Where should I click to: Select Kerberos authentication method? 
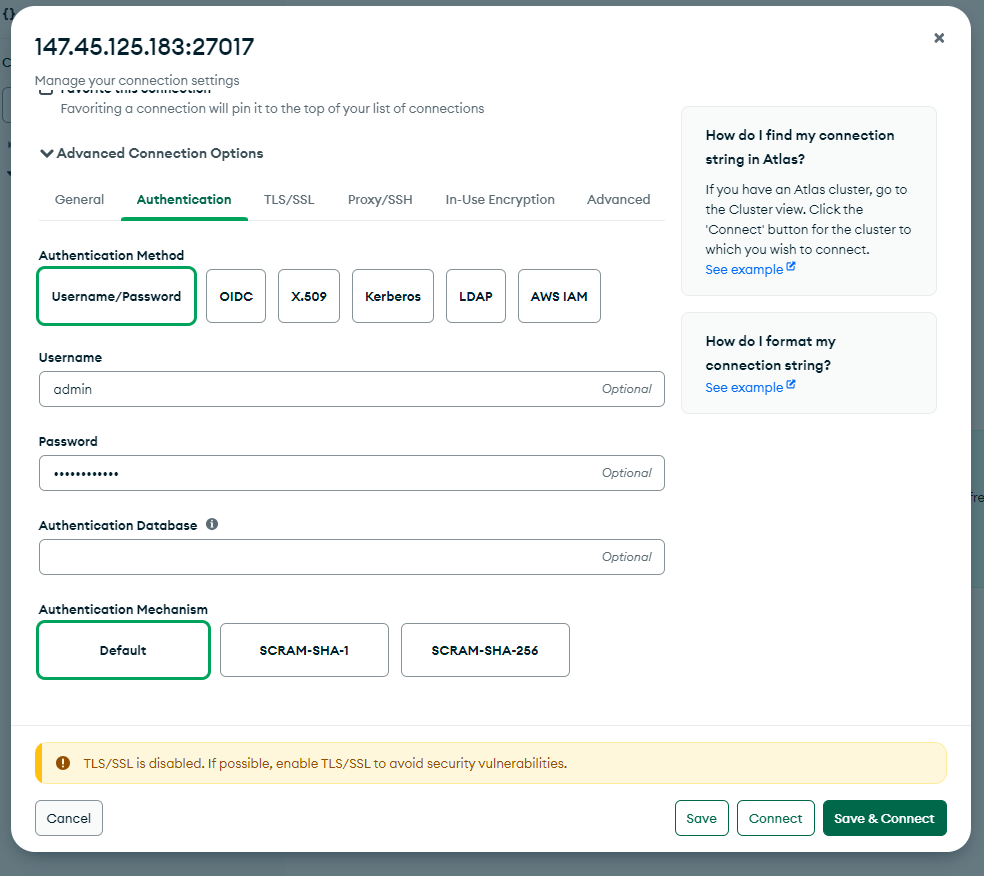click(x=392, y=296)
